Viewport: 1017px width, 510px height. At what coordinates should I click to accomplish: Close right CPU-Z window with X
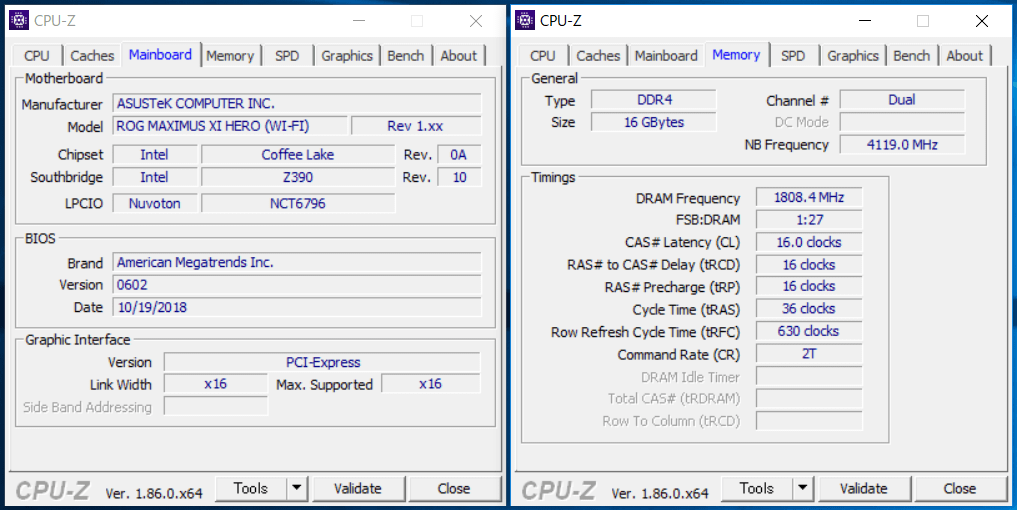click(982, 21)
